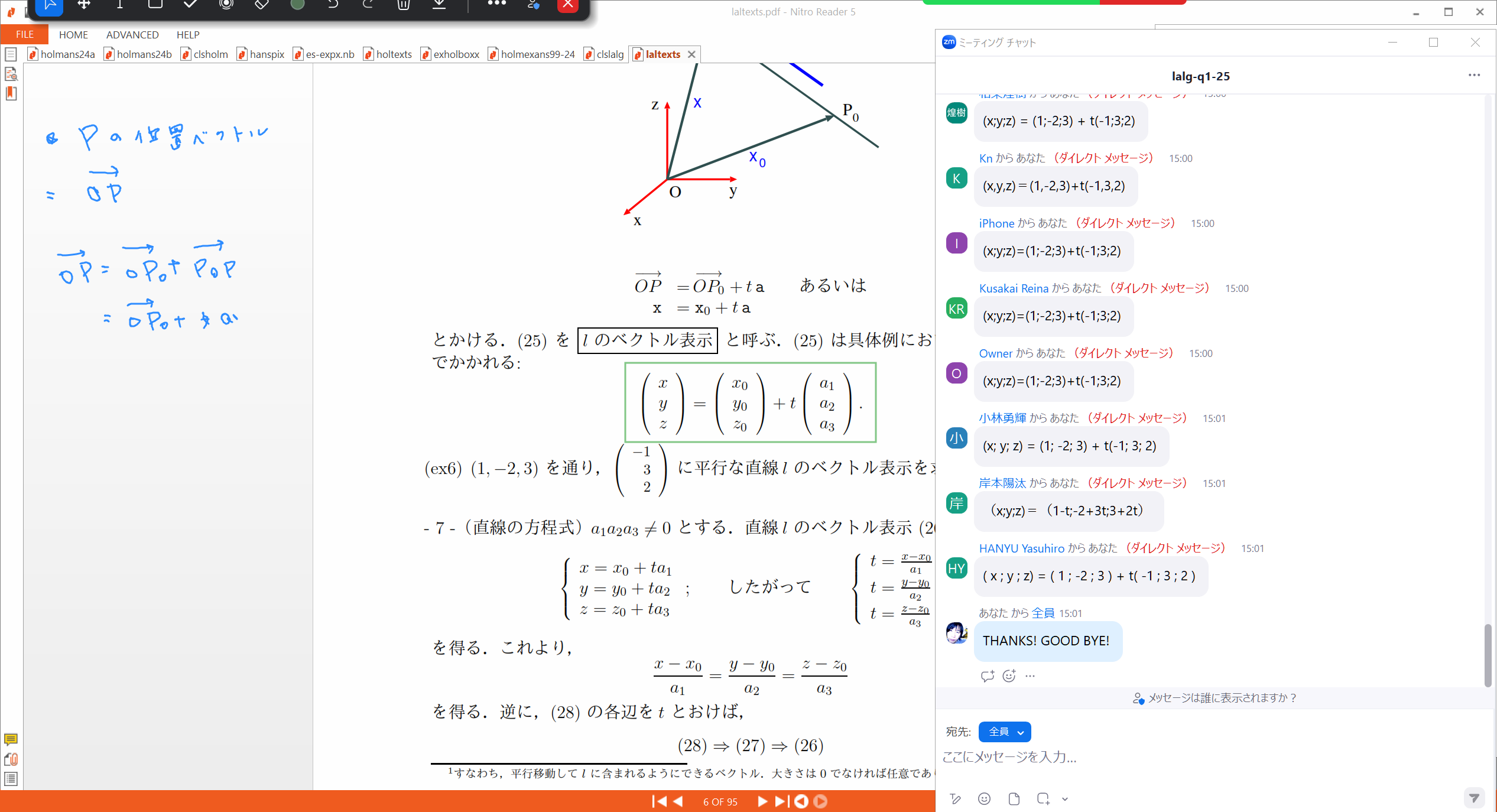Viewport: 1497px width, 812px height.
Task: Open the three-dot chat options menu
Action: coord(1474,75)
